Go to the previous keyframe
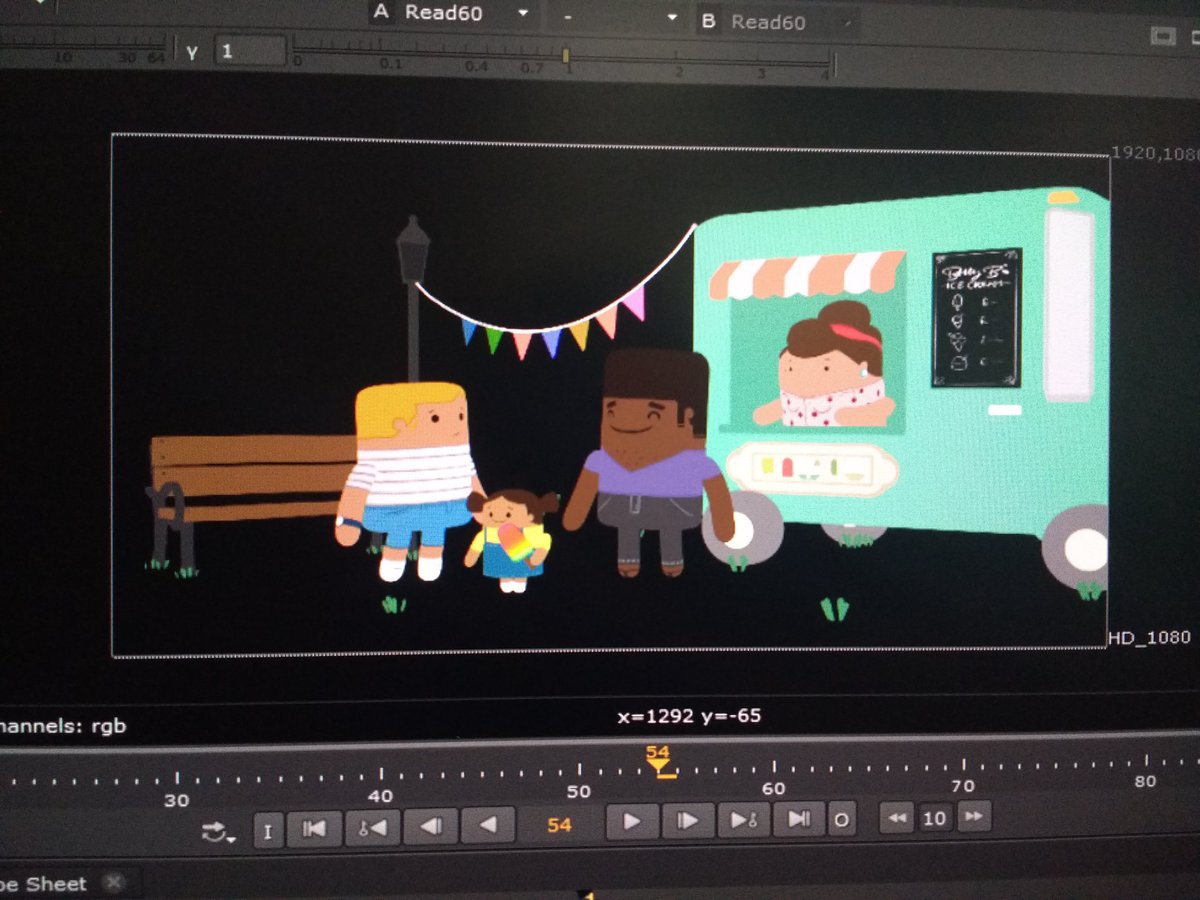 click(372, 826)
